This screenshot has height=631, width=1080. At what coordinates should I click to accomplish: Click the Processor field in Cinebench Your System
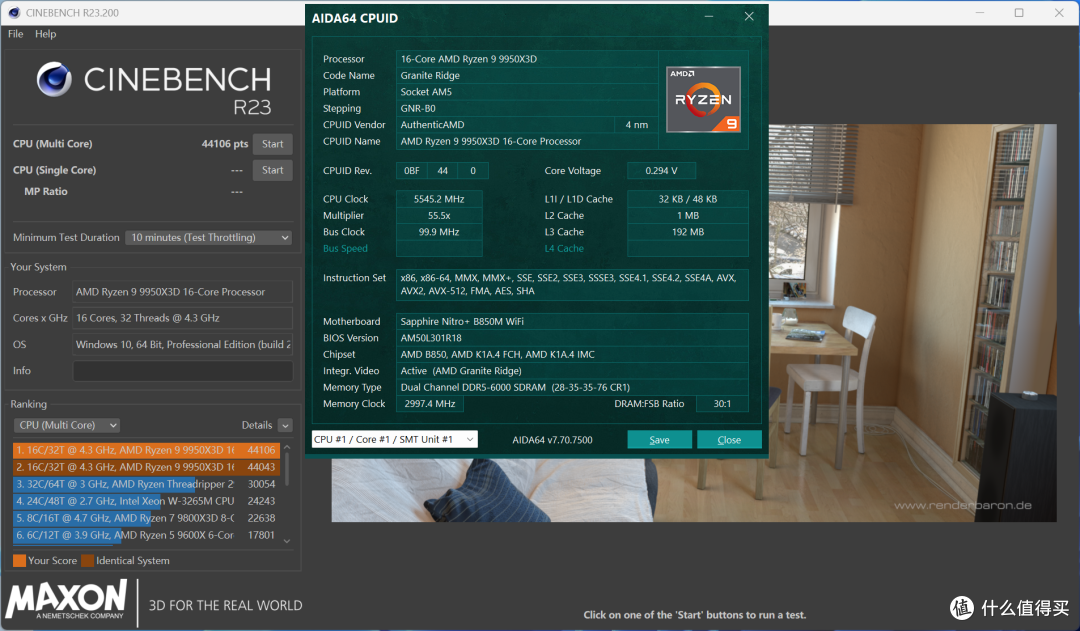183,292
